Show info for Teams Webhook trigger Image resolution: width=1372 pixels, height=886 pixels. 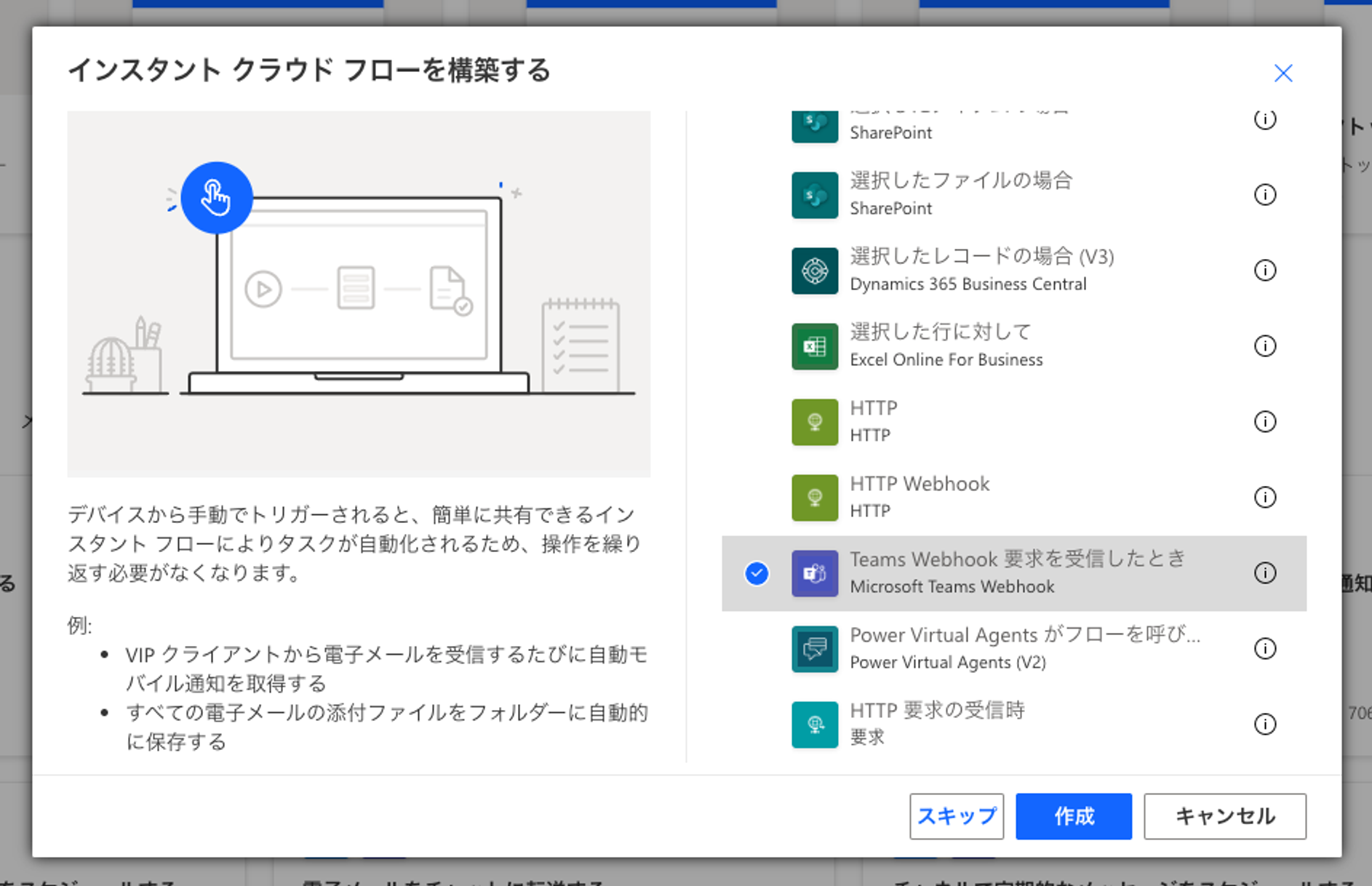pos(1265,572)
